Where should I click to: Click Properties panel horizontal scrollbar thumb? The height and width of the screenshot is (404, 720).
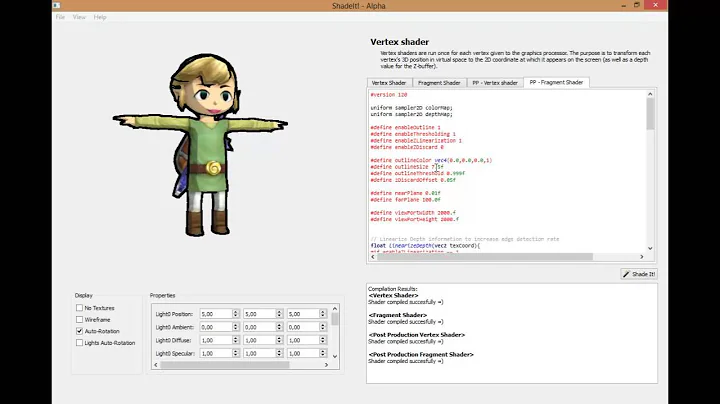point(225,365)
